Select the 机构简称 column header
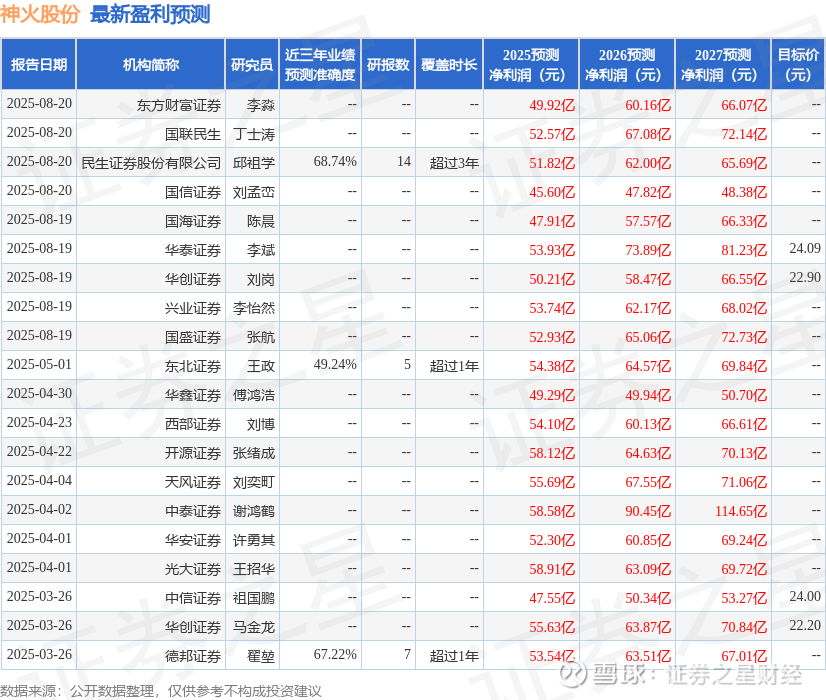The width and height of the screenshot is (826, 700). [x=151, y=65]
